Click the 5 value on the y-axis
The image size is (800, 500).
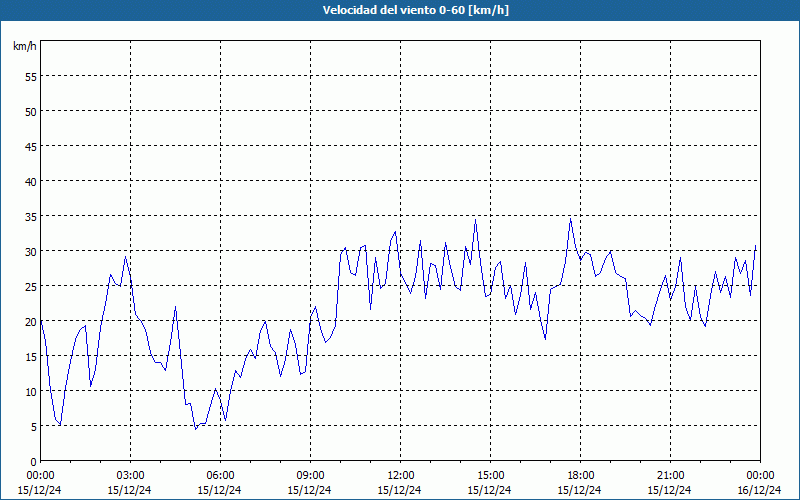point(34,427)
